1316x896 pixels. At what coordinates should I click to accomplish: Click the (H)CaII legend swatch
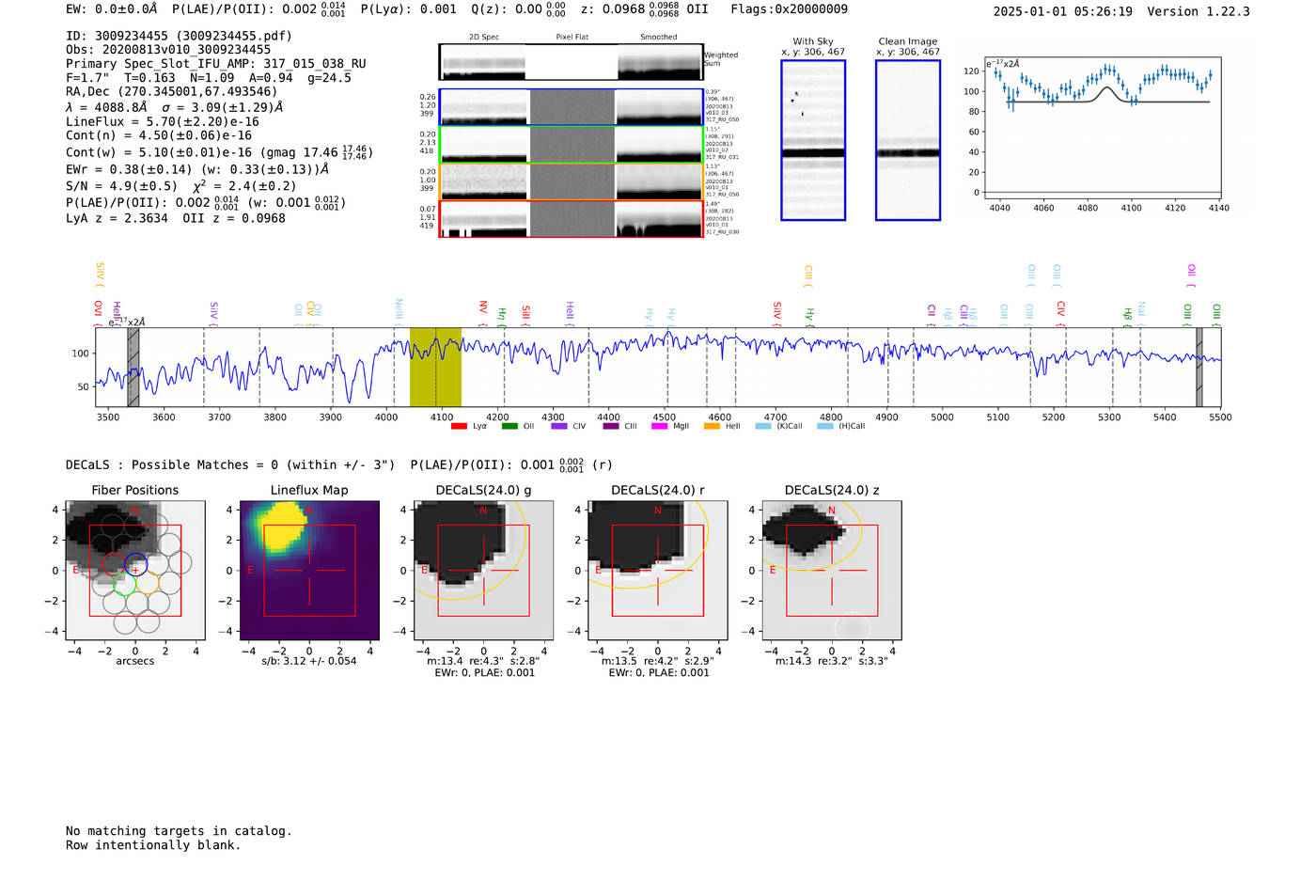point(825,426)
